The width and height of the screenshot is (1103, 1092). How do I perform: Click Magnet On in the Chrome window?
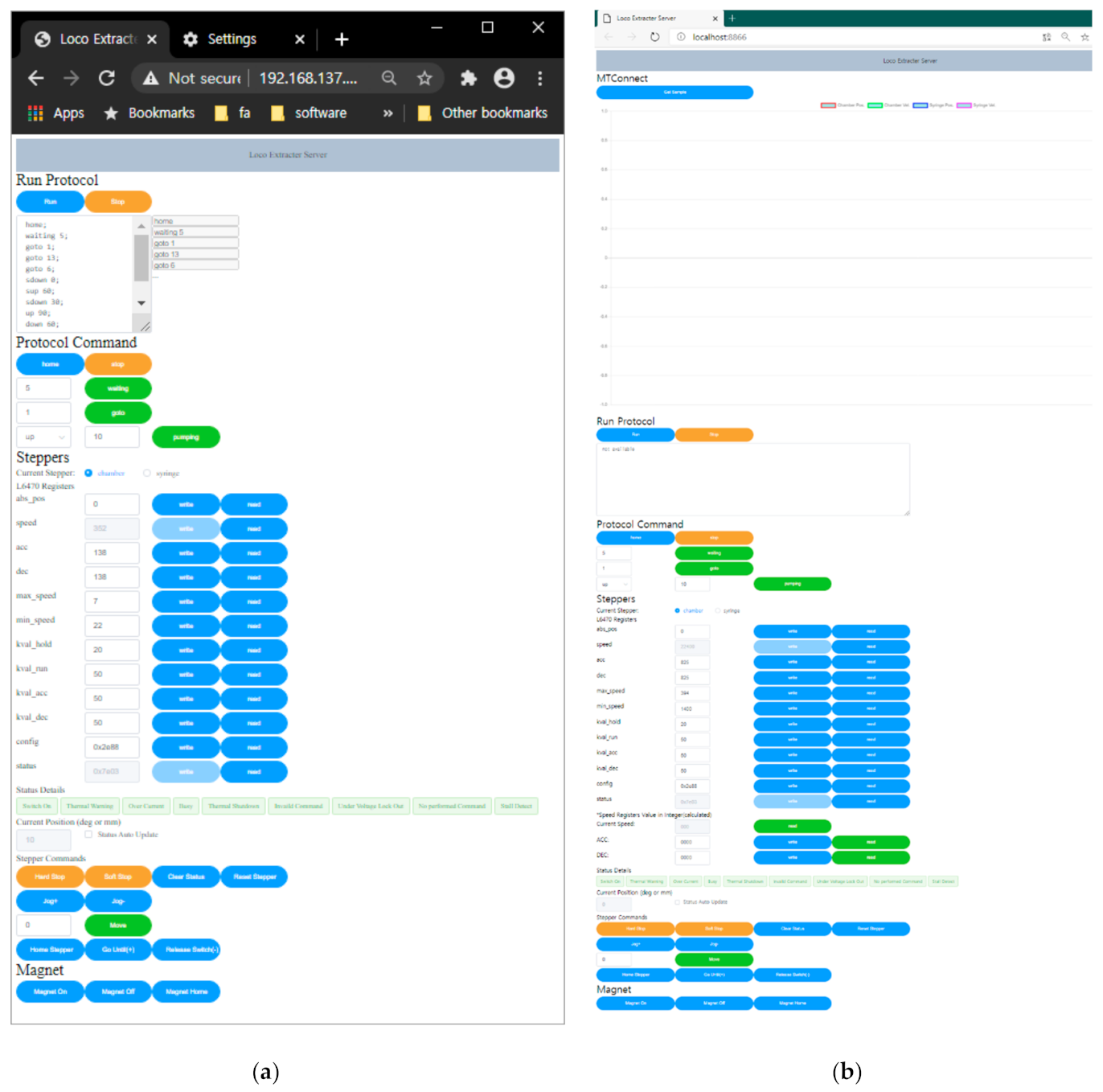pyautogui.click(x=50, y=991)
